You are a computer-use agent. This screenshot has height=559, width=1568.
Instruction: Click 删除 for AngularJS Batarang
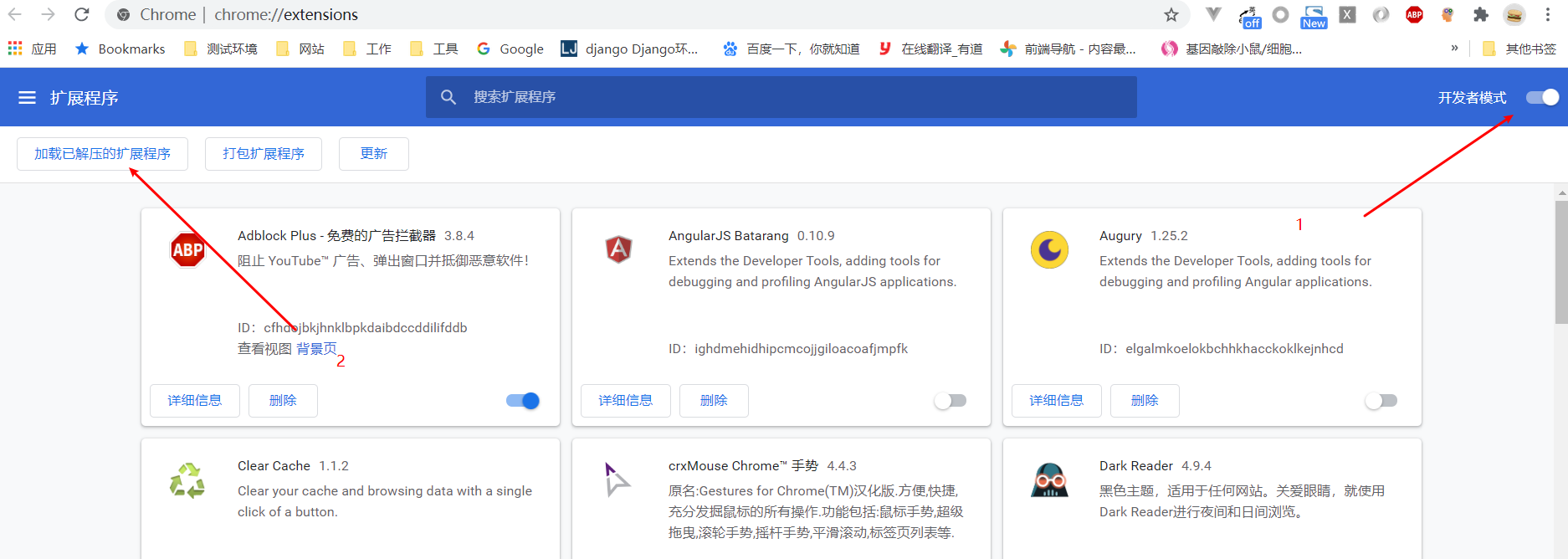[x=714, y=401]
